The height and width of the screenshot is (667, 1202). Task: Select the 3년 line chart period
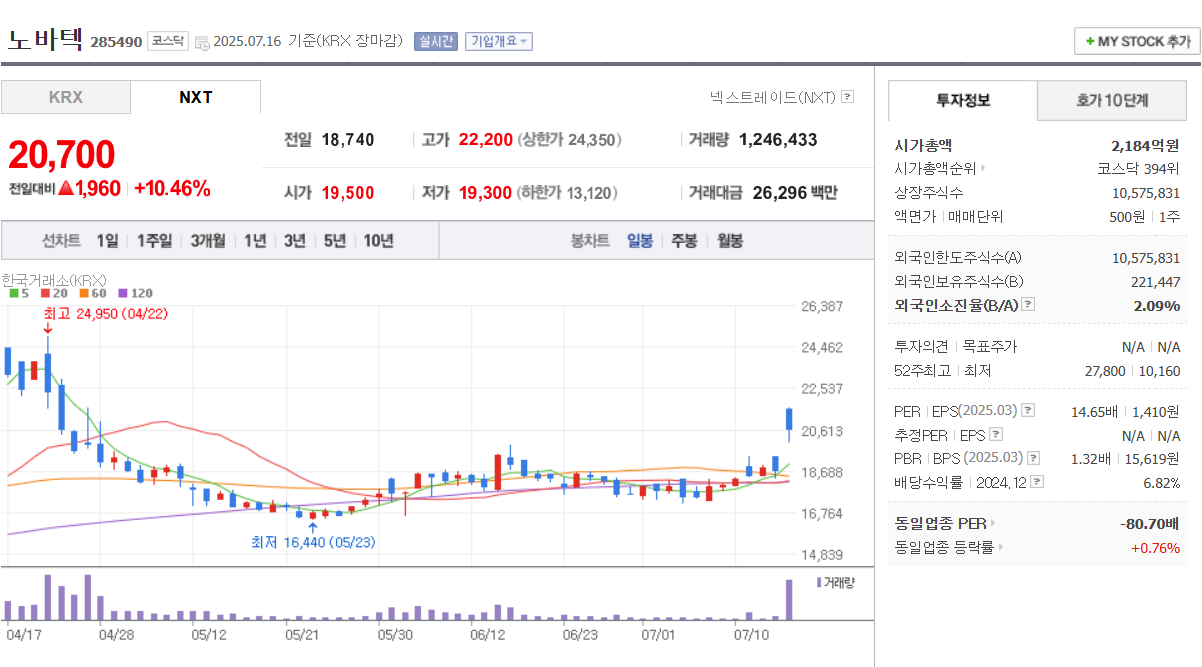pos(294,241)
